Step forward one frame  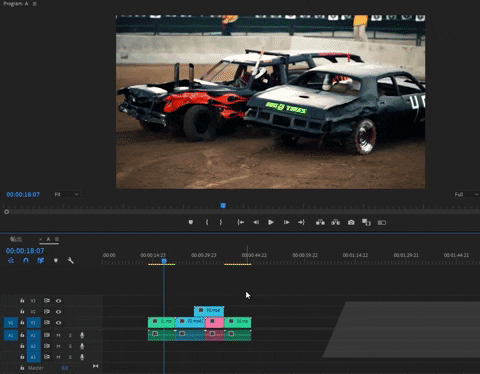click(x=286, y=222)
